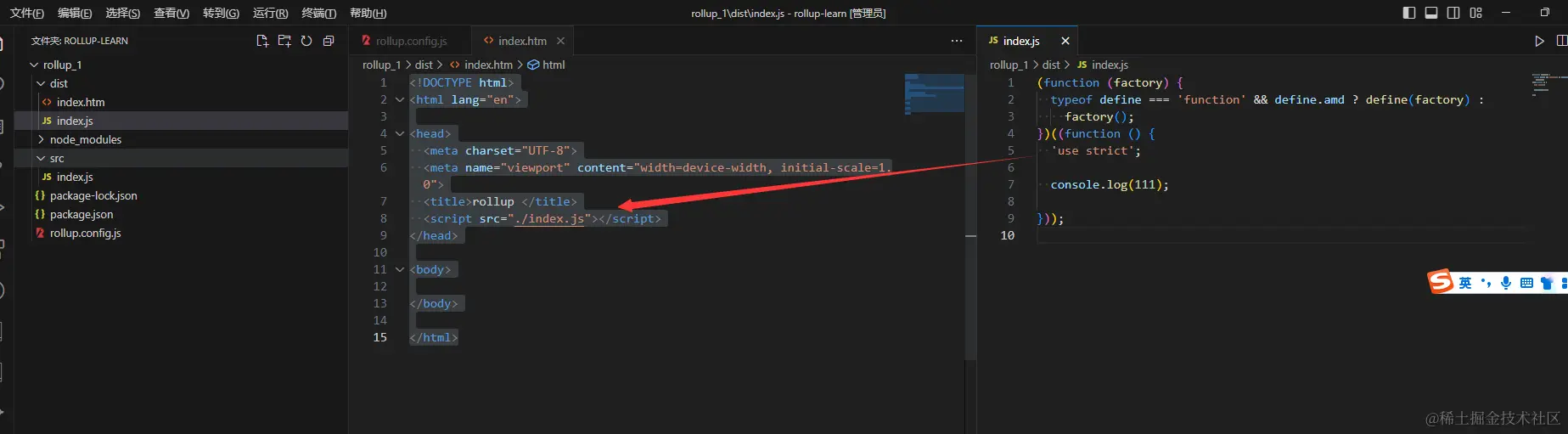
Task: Click the html symbol breadcrumb
Action: point(547,65)
